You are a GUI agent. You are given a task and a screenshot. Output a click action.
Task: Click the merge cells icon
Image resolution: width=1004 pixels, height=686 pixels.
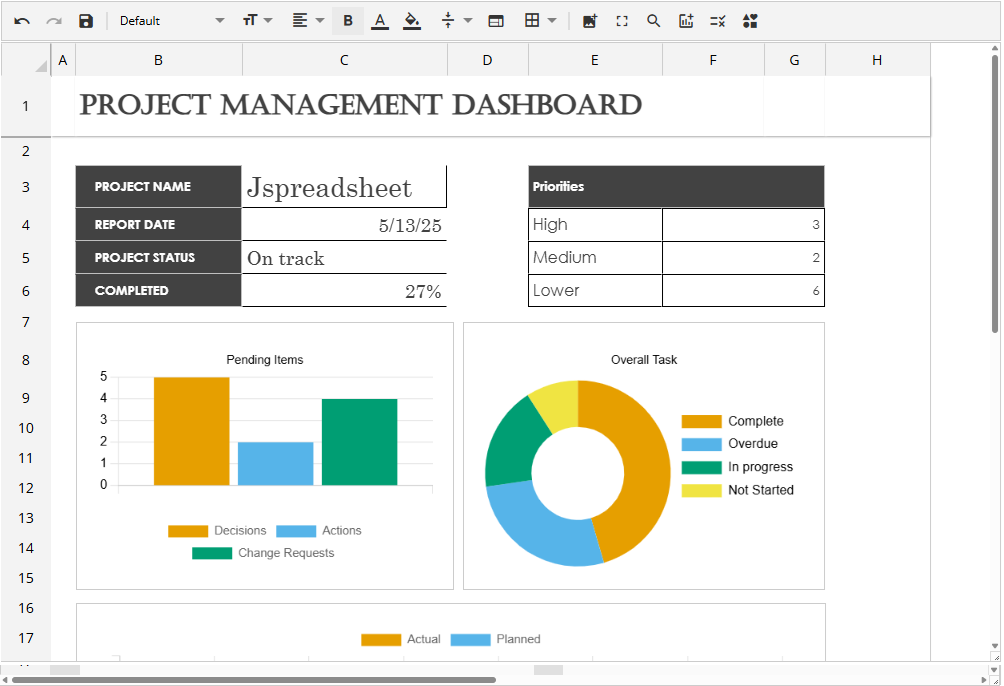click(495, 21)
